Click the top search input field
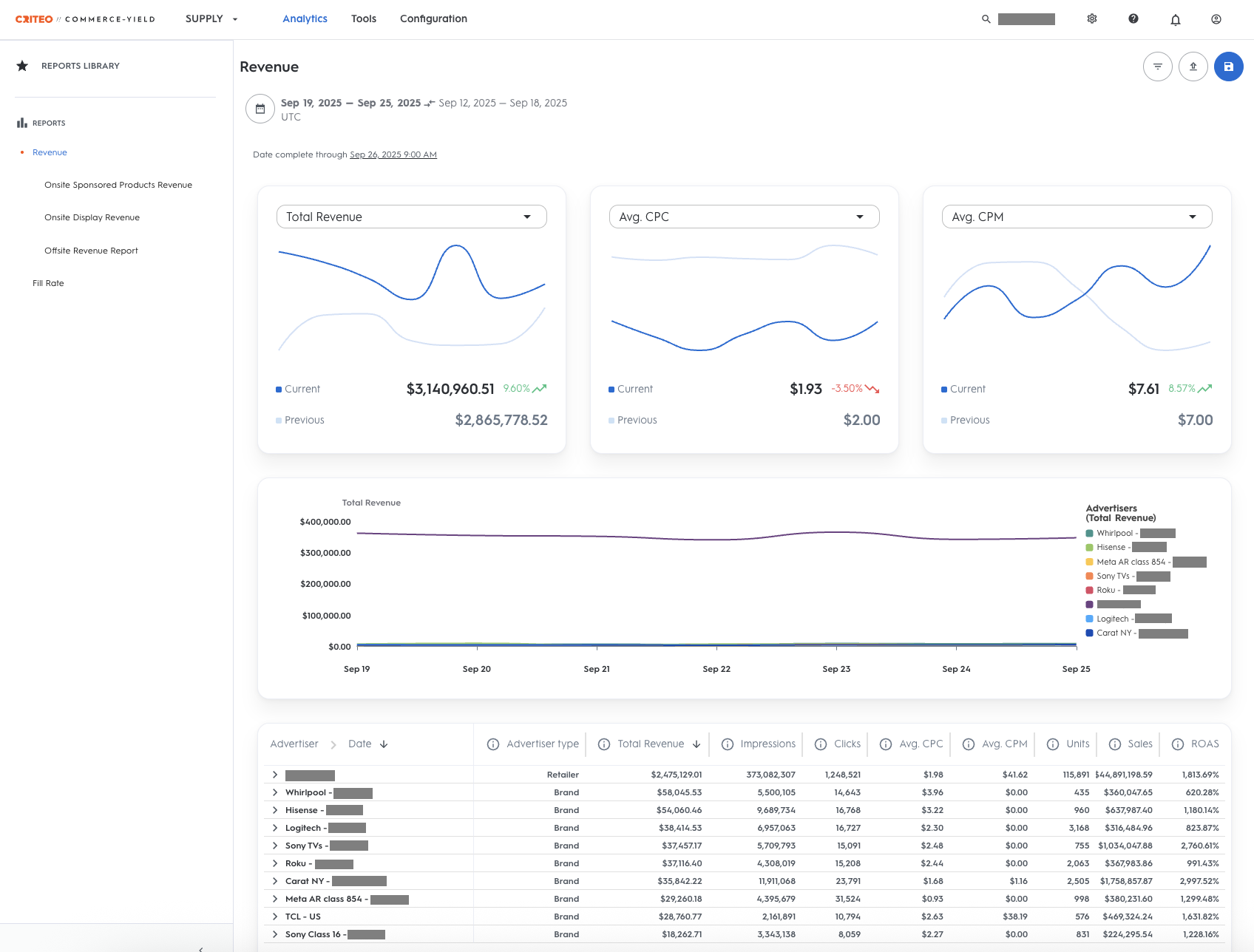1254x952 pixels. (1026, 19)
